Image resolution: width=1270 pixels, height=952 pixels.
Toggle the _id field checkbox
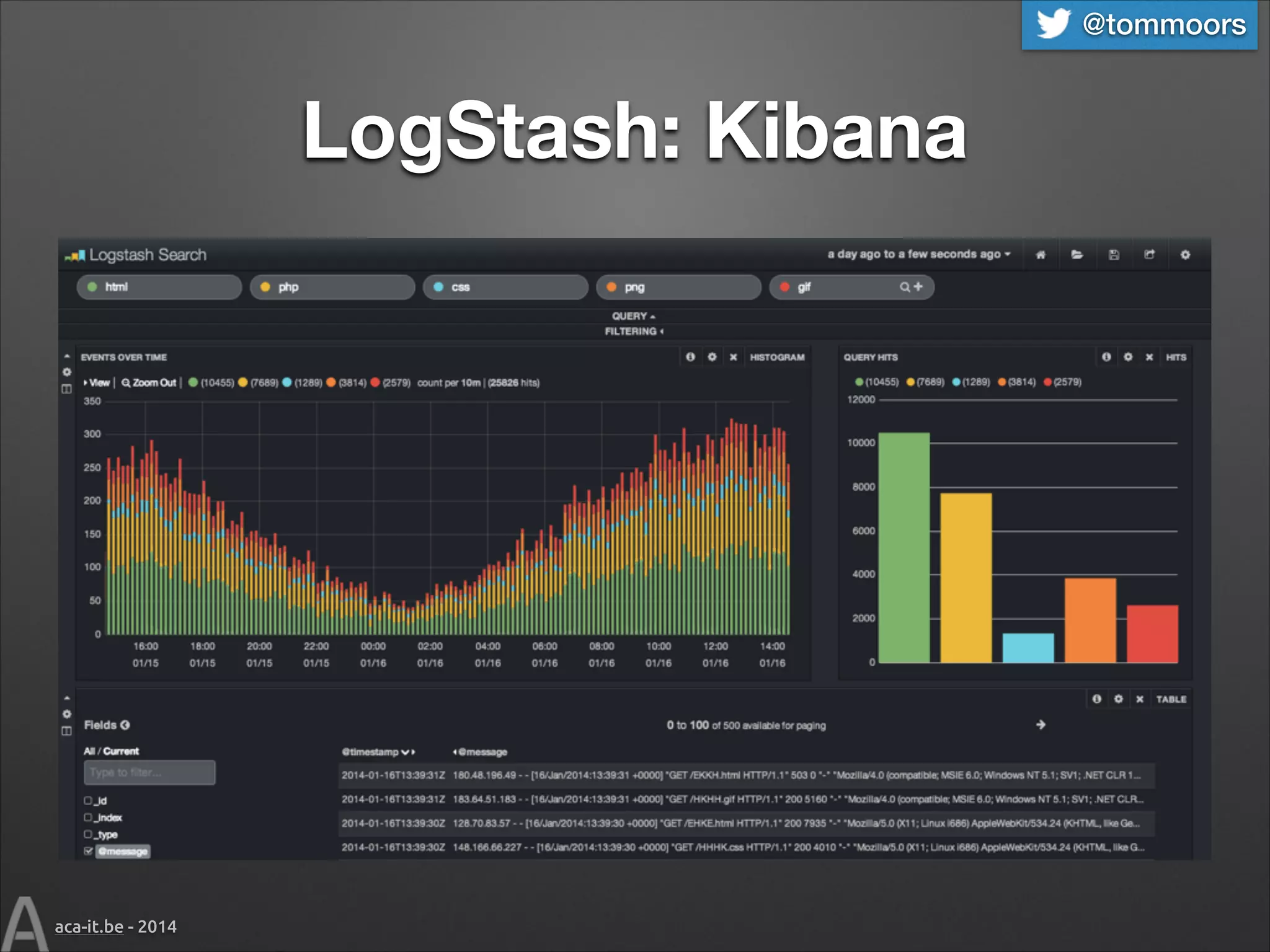[88, 801]
